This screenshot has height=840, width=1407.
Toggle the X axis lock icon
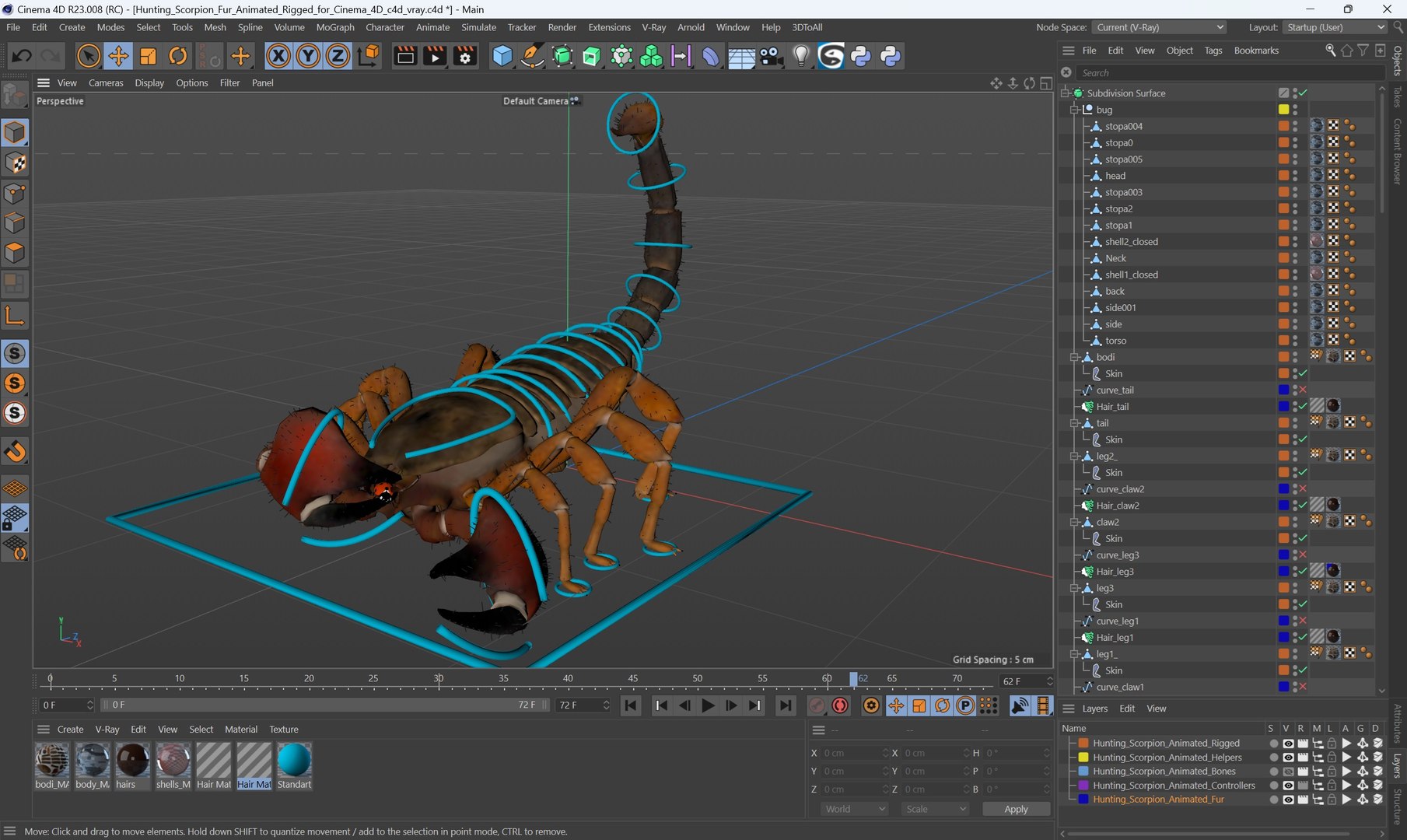pyautogui.click(x=278, y=56)
